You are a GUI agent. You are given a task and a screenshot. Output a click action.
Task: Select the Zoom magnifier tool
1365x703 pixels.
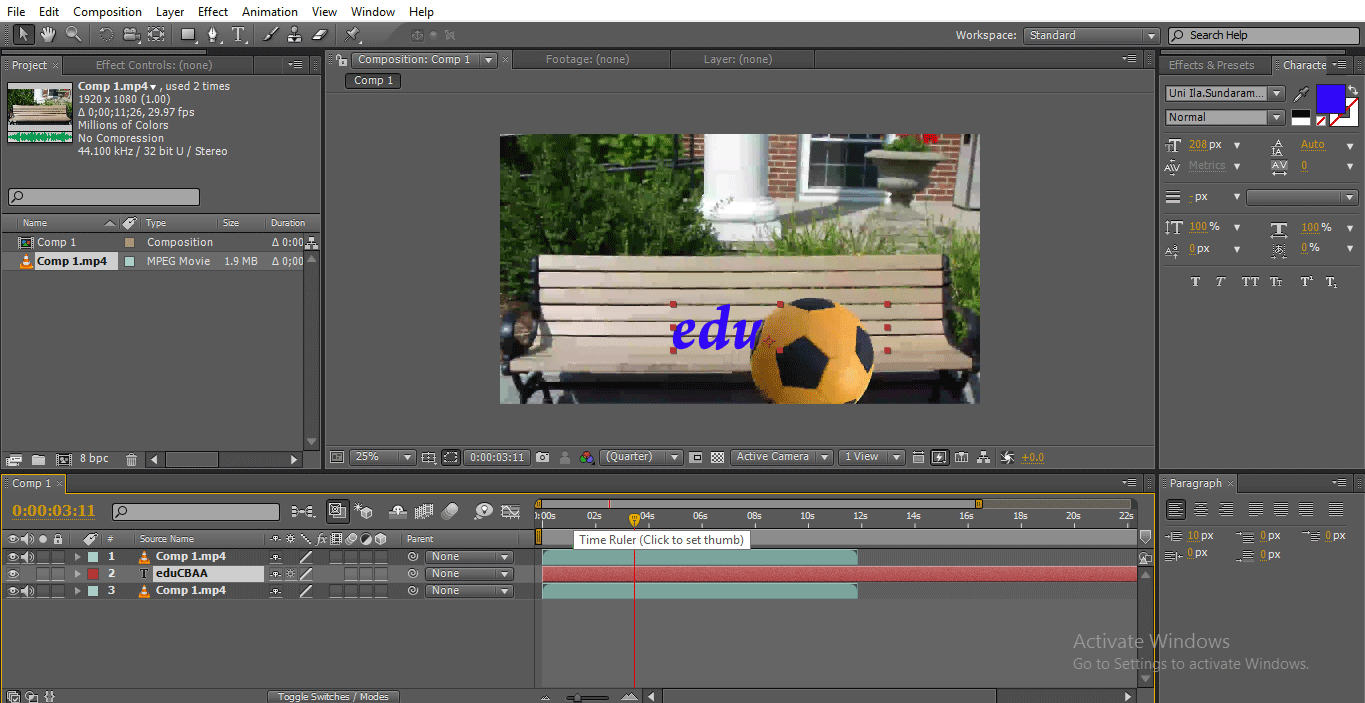tap(73, 35)
